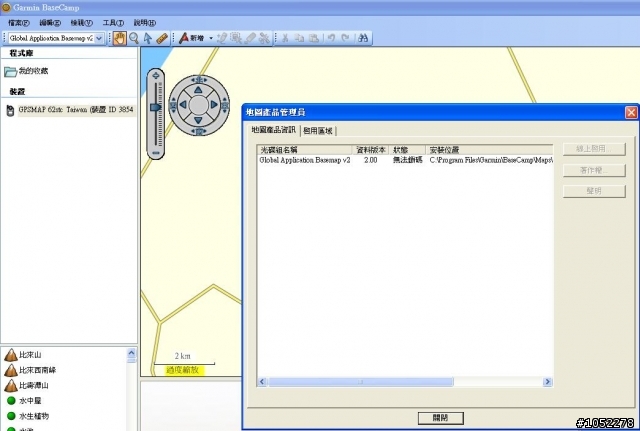This screenshot has height=431, width=640.
Task: Click the dotted-box insert tool icon
Action: point(236,38)
